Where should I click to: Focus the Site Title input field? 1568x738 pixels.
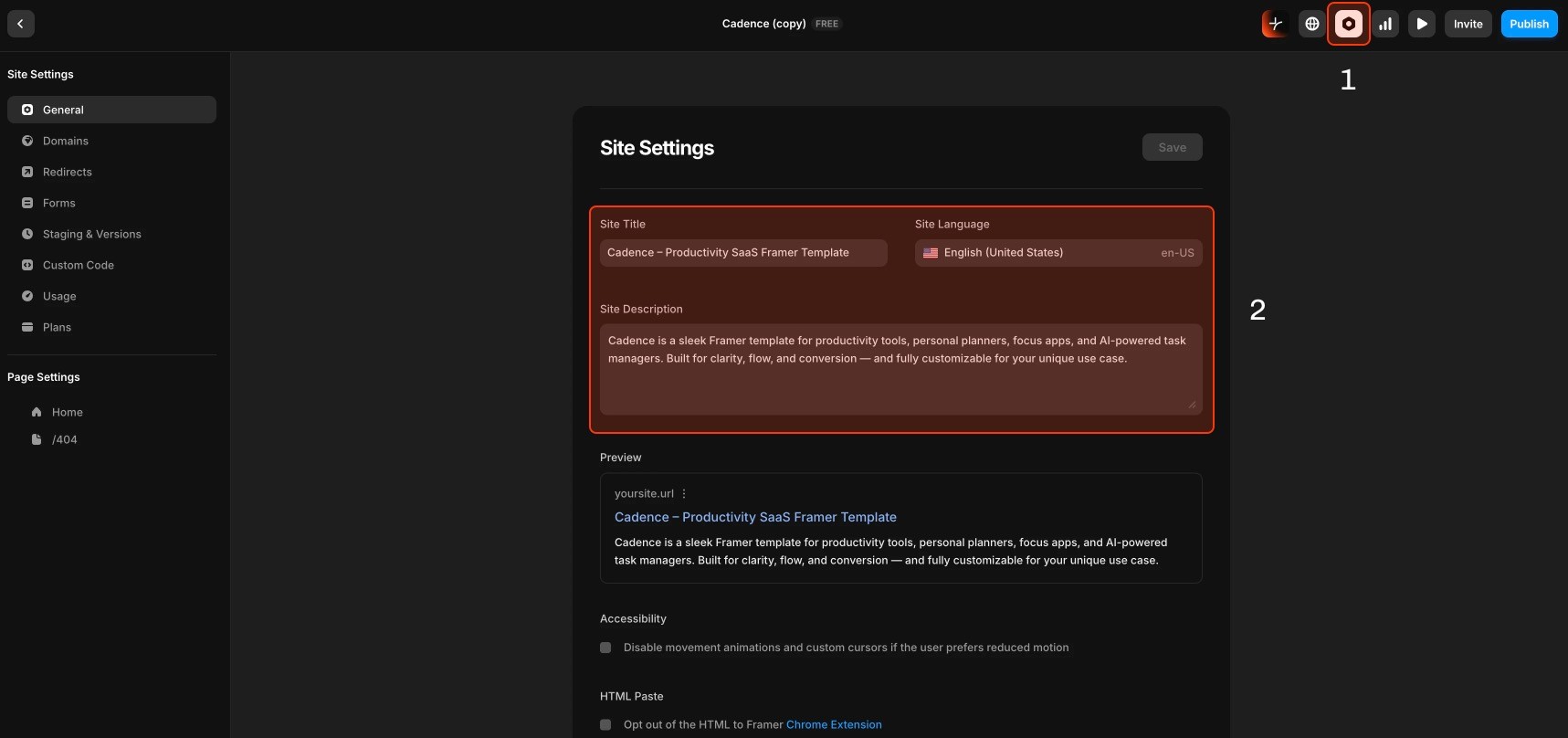coord(743,253)
